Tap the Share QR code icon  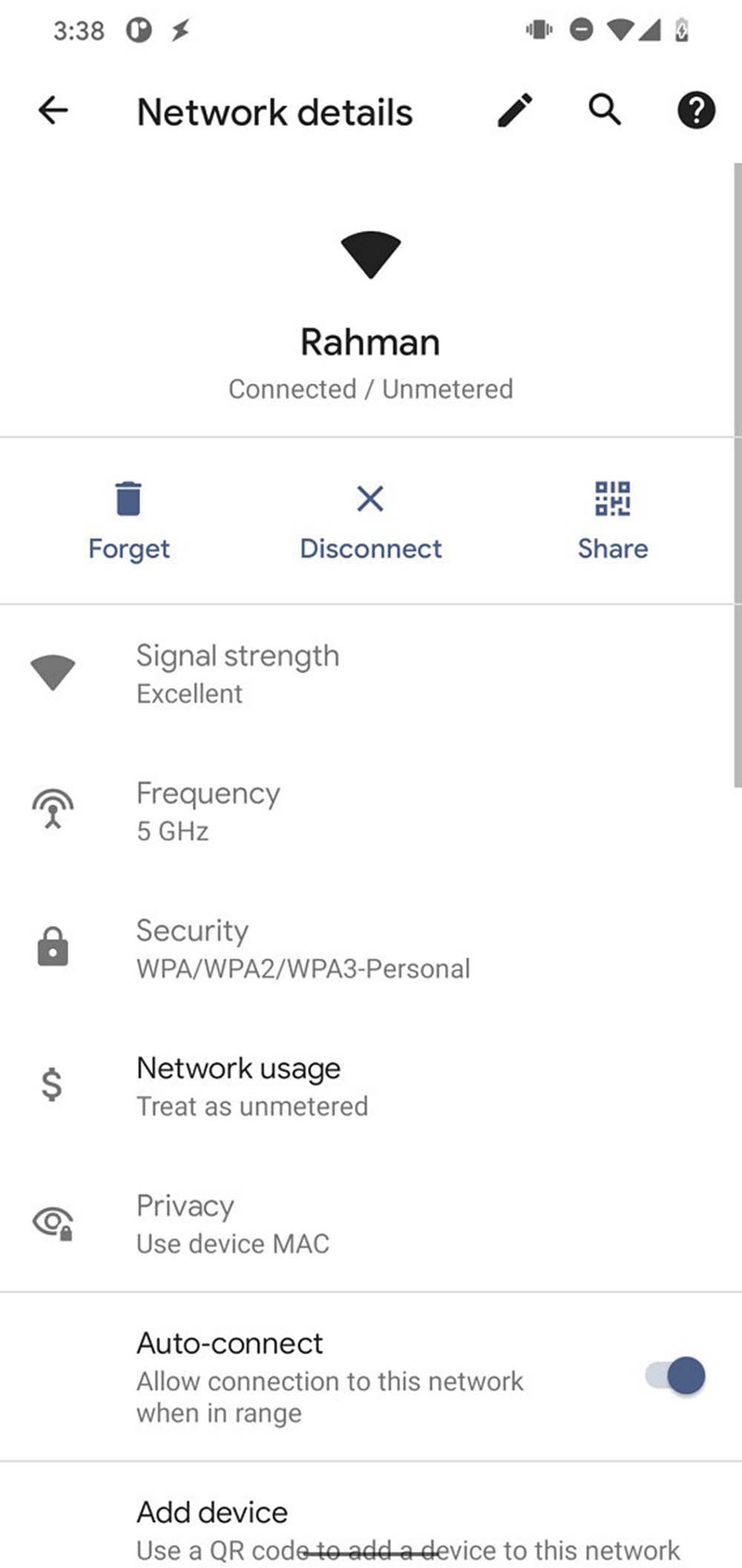613,498
